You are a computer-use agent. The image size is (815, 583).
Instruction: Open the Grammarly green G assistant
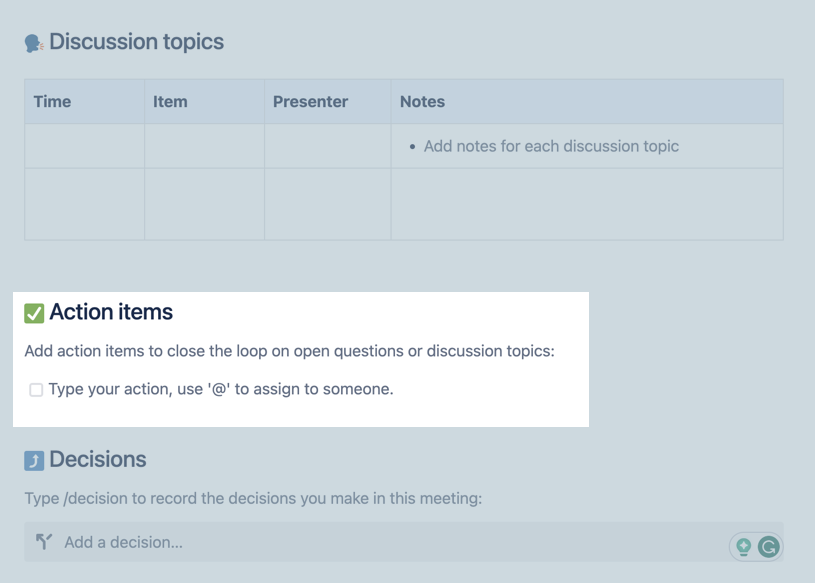pos(770,547)
